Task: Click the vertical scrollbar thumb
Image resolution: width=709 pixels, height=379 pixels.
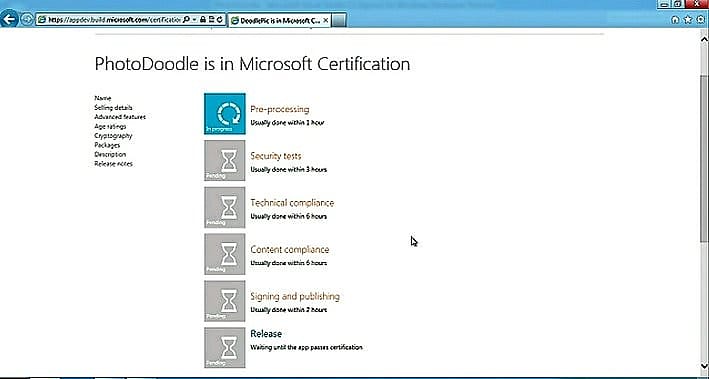Action: (x=704, y=159)
